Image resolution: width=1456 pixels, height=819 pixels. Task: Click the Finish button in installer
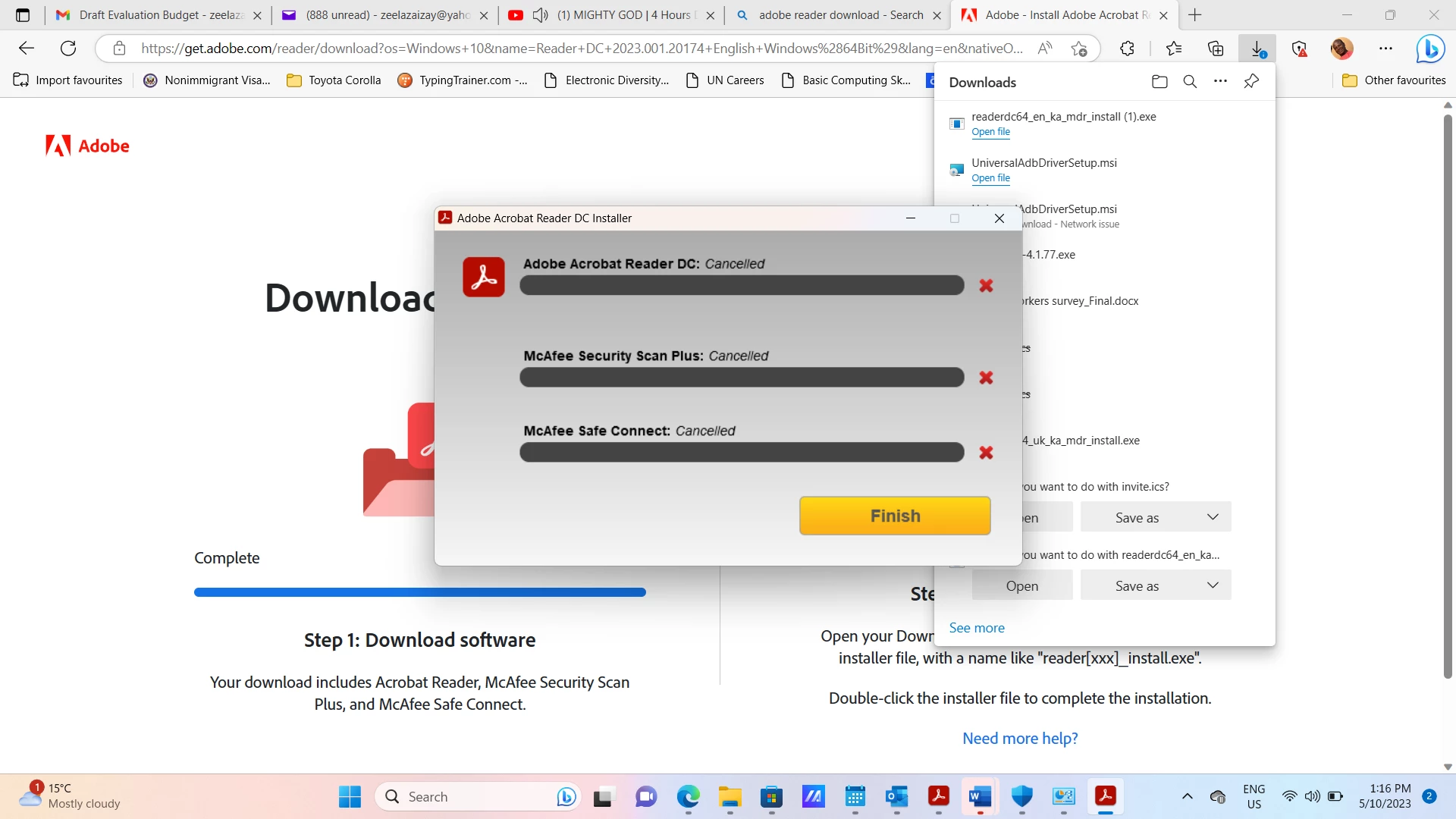click(x=895, y=516)
